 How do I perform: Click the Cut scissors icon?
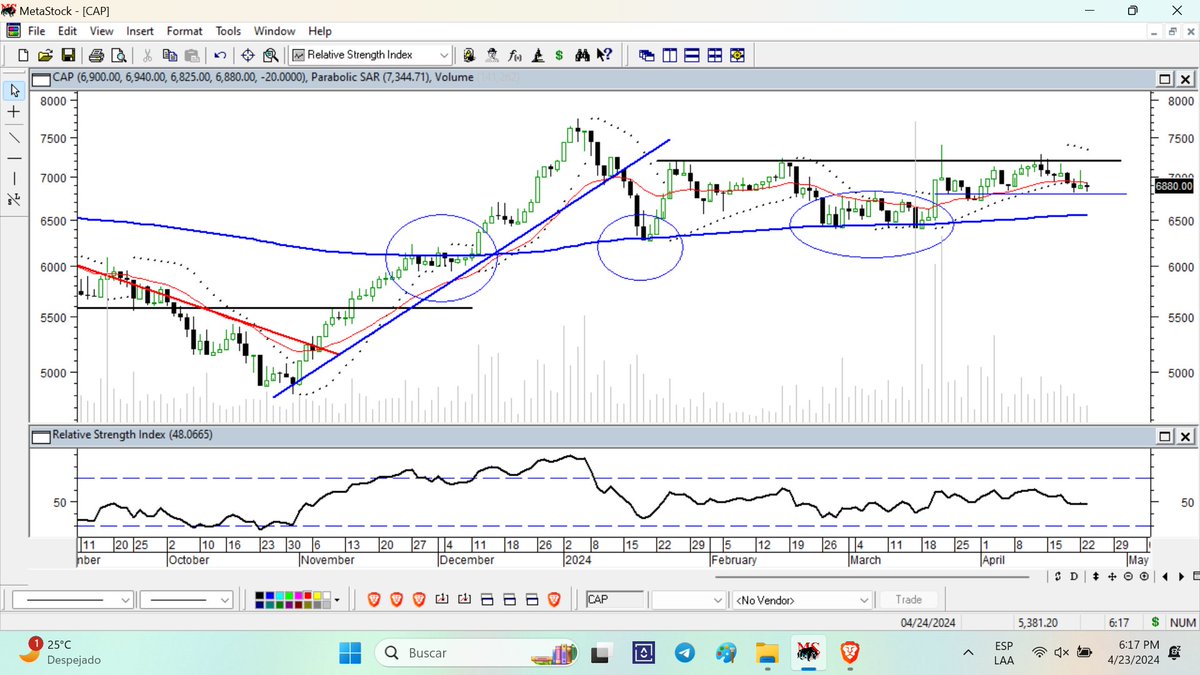click(148, 55)
